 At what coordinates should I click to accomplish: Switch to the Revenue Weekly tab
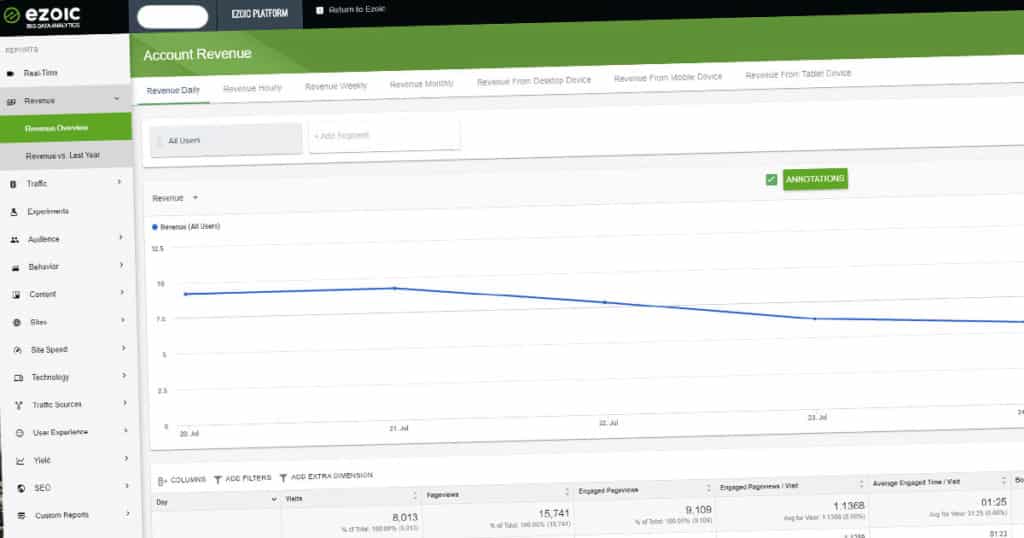pyautogui.click(x=336, y=86)
